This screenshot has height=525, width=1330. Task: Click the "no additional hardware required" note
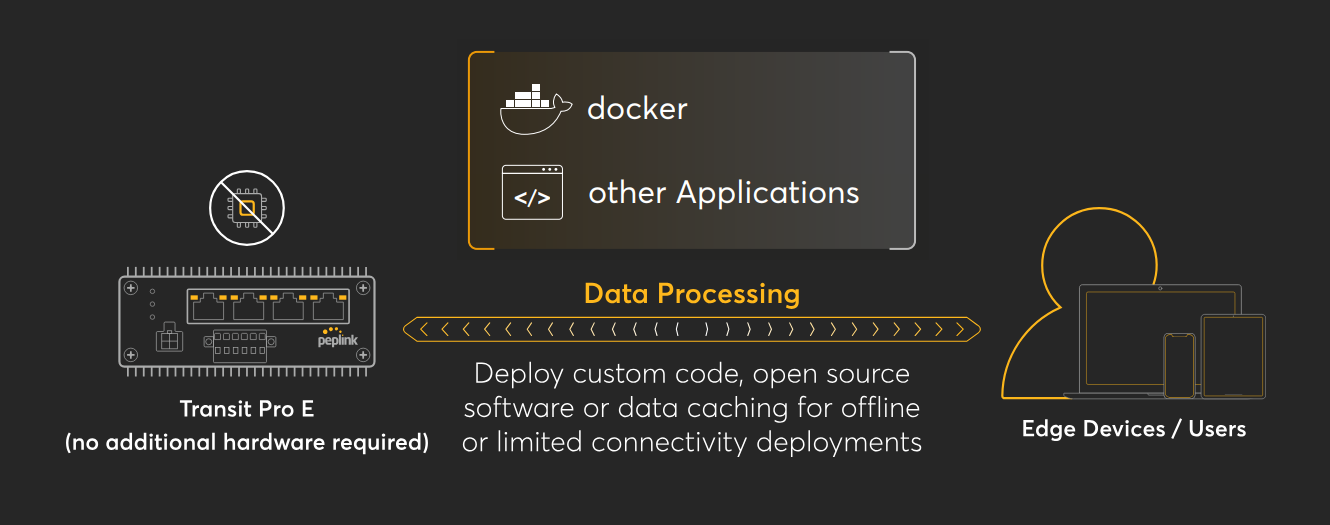tap(246, 442)
